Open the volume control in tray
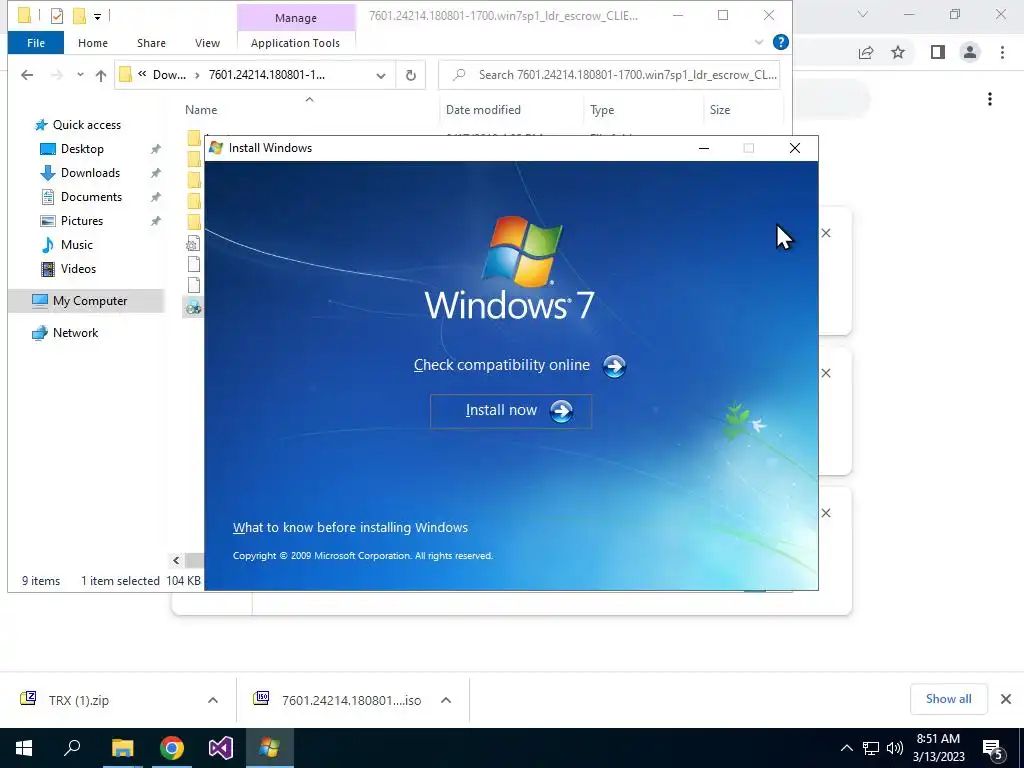Image resolution: width=1024 pixels, height=768 pixels. (x=895, y=748)
